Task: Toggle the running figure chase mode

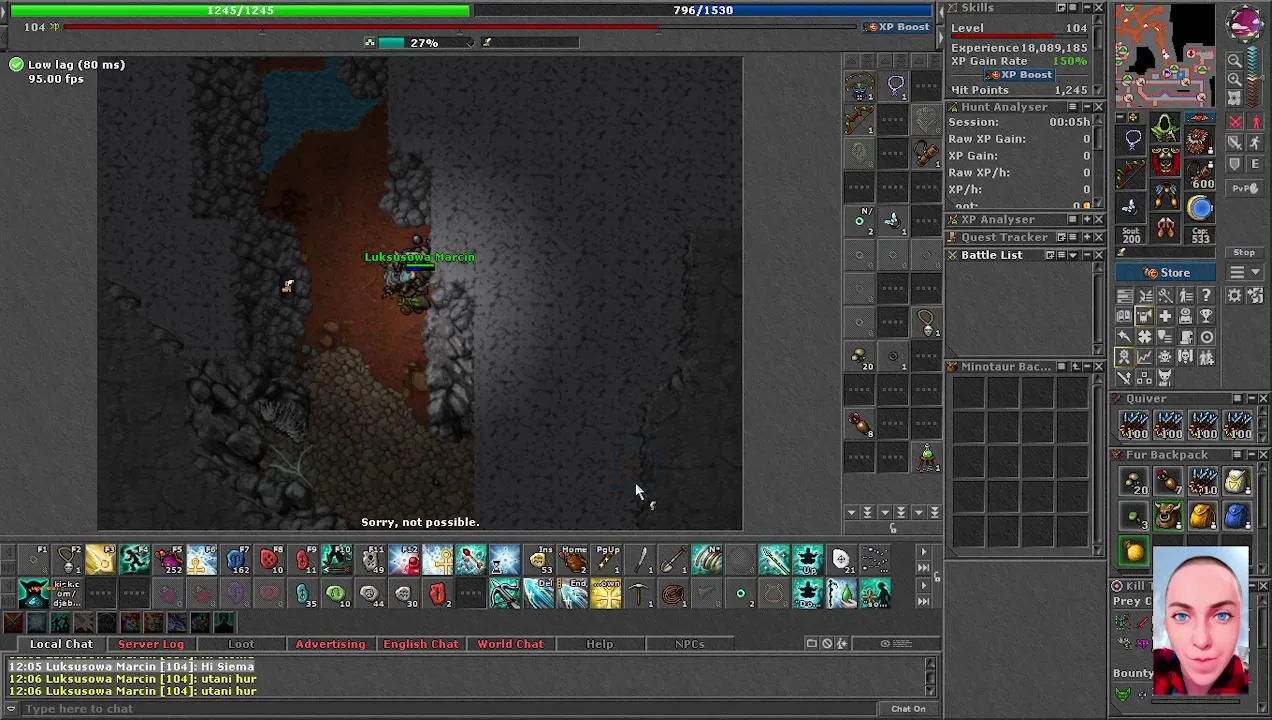Action: [1256, 143]
